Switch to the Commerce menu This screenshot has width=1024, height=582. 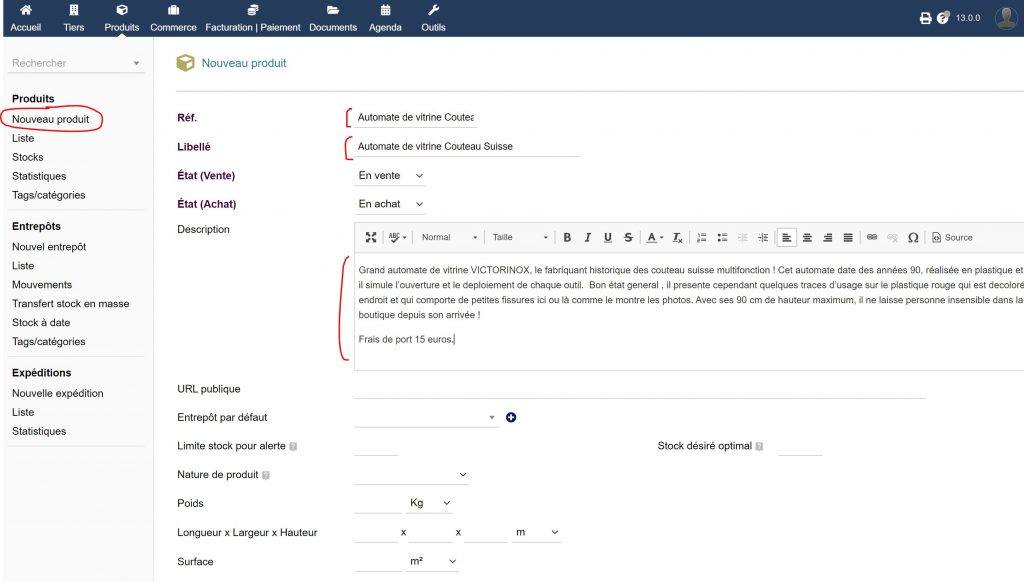click(173, 17)
